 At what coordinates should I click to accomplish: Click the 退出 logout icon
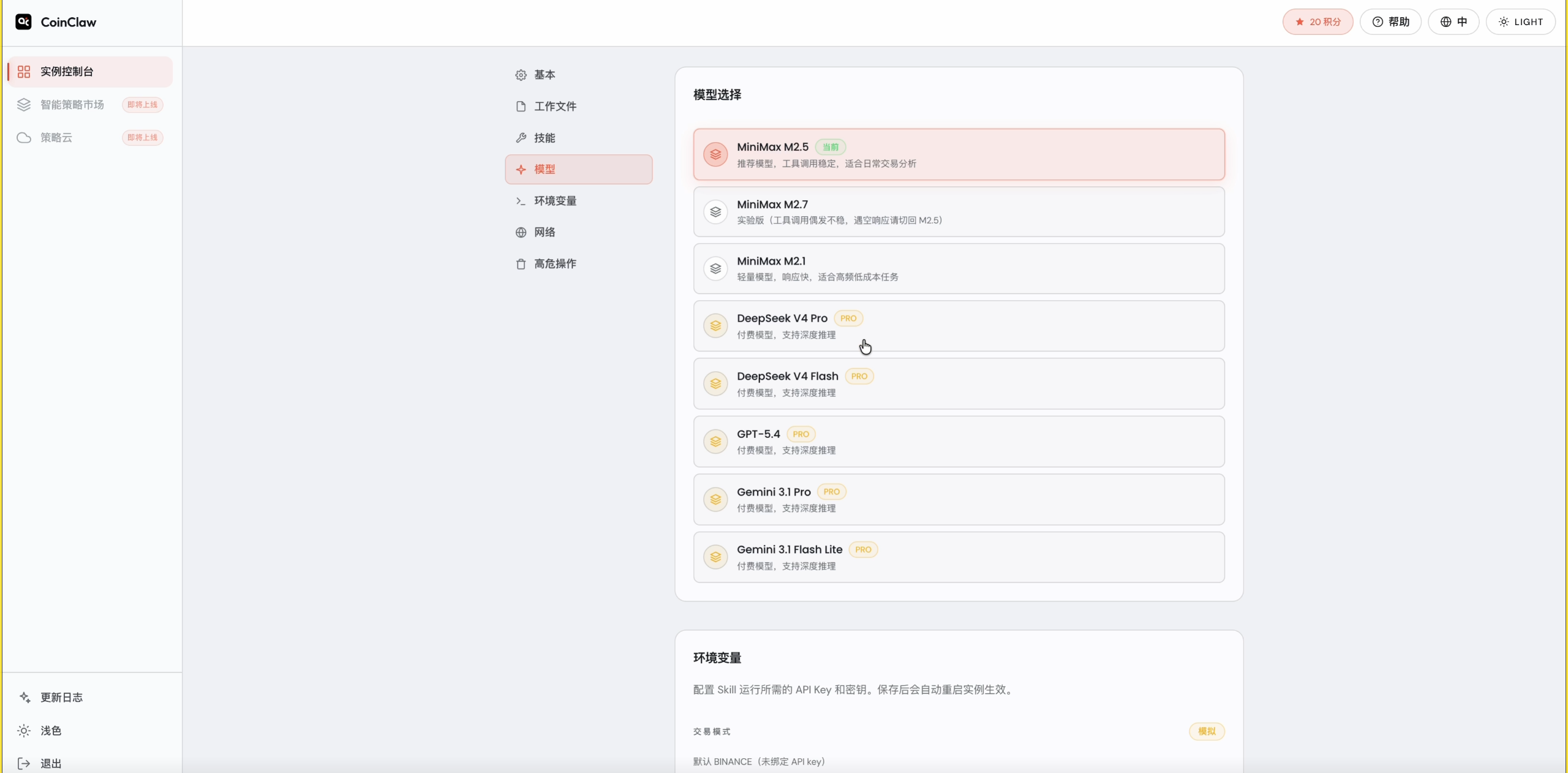24,763
